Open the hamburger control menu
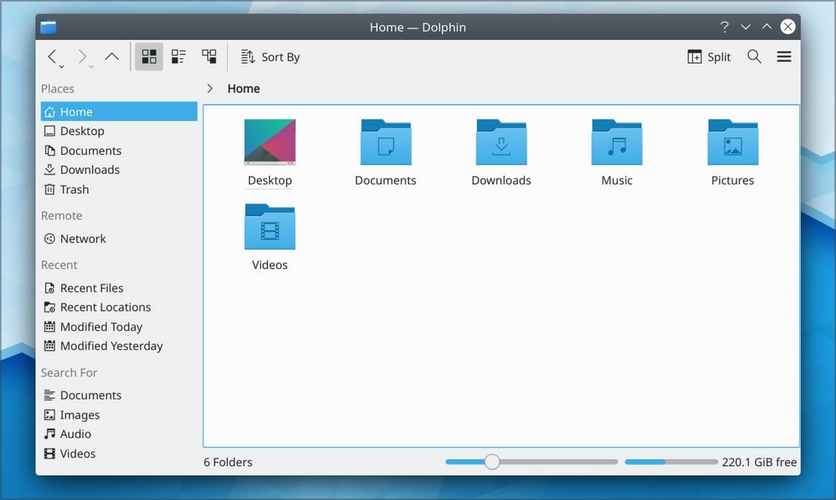The height and width of the screenshot is (500, 836). [784, 57]
